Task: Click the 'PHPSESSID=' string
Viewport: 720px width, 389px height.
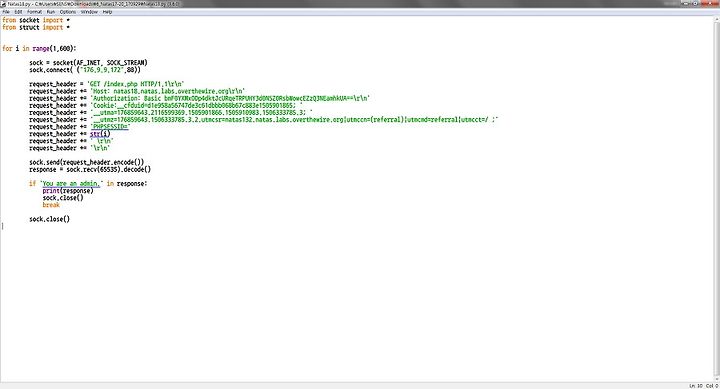Action: coord(110,127)
